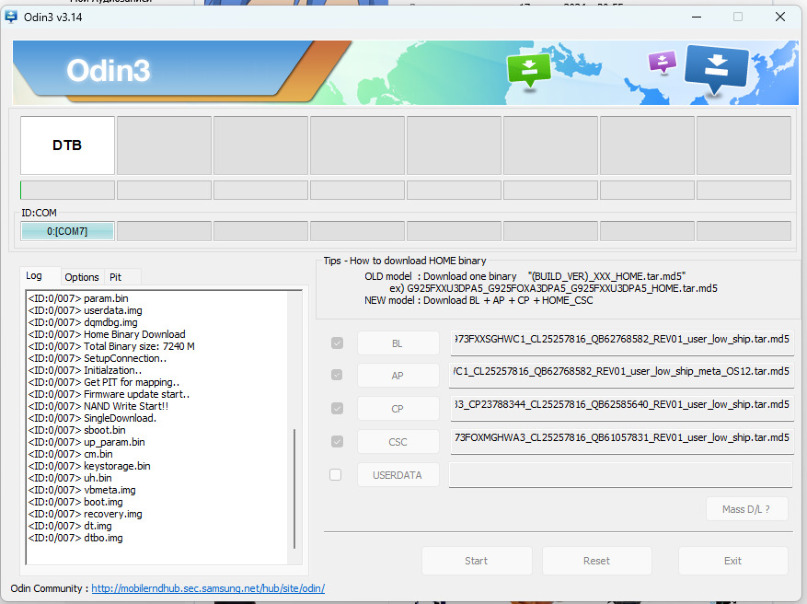807x604 pixels.
Task: Open the Pit tab
Action: click(115, 277)
